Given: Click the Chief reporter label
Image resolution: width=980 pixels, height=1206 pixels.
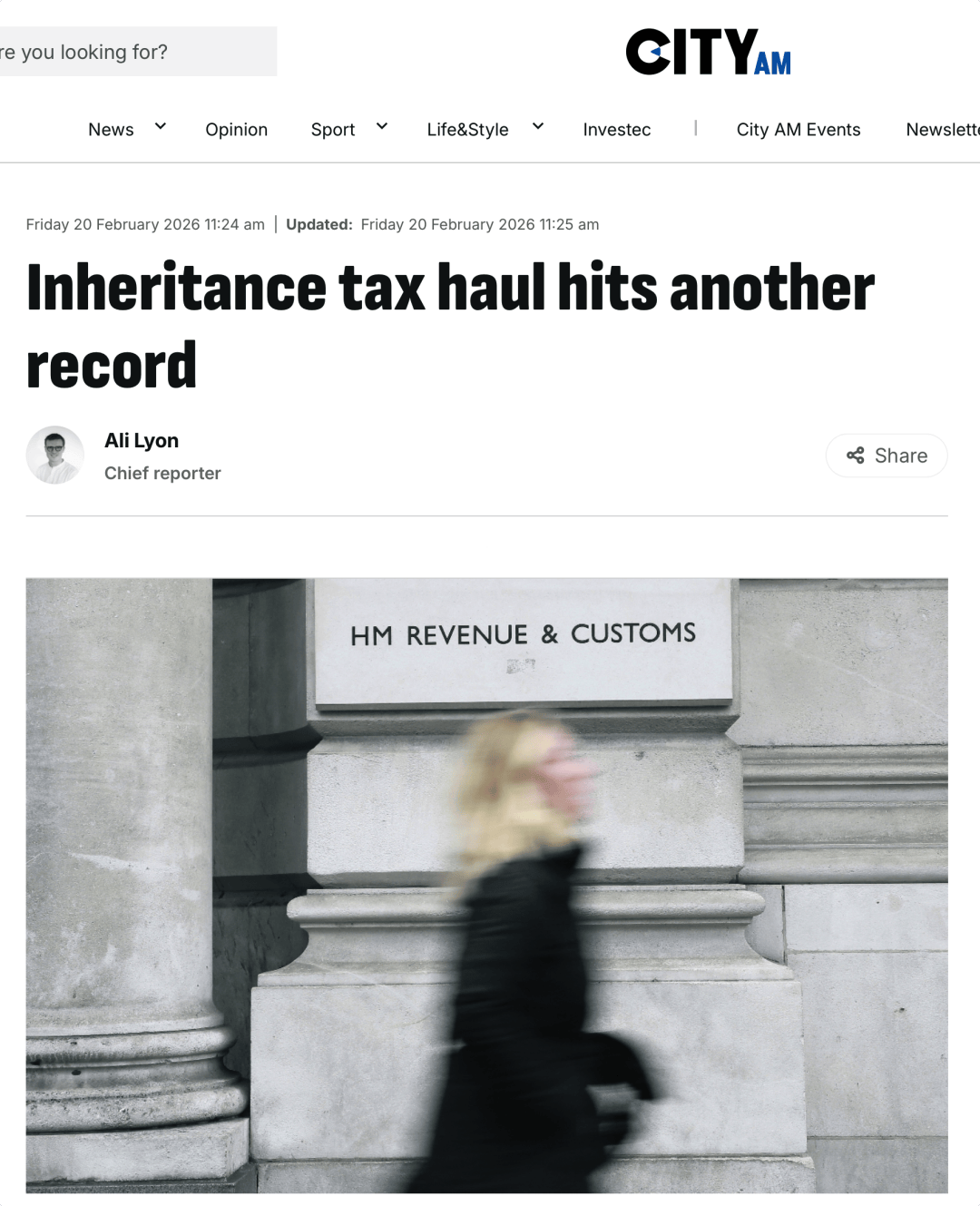Looking at the screenshot, I should pos(162,474).
